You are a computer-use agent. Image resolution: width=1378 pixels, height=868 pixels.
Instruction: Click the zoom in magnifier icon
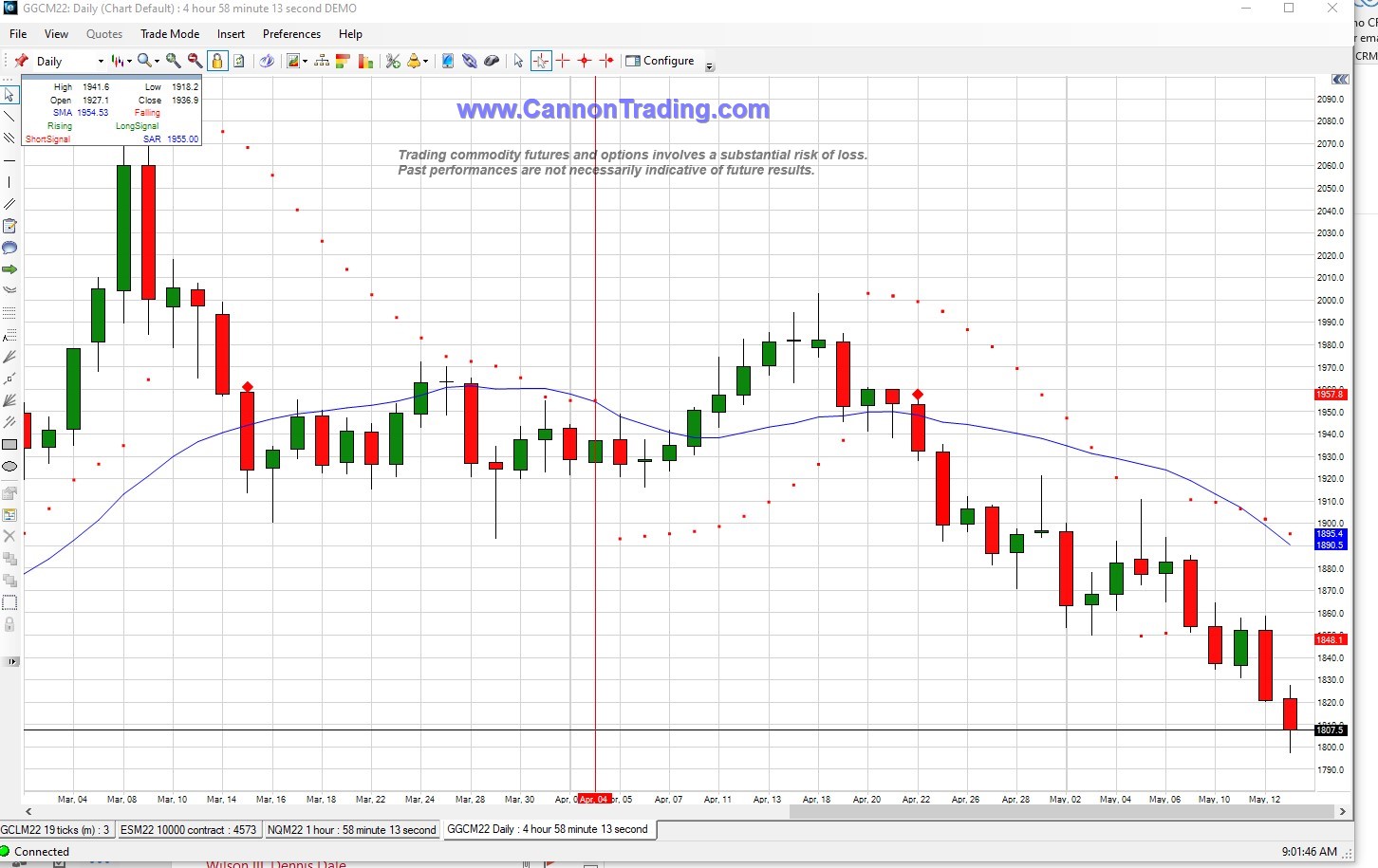[x=173, y=61]
